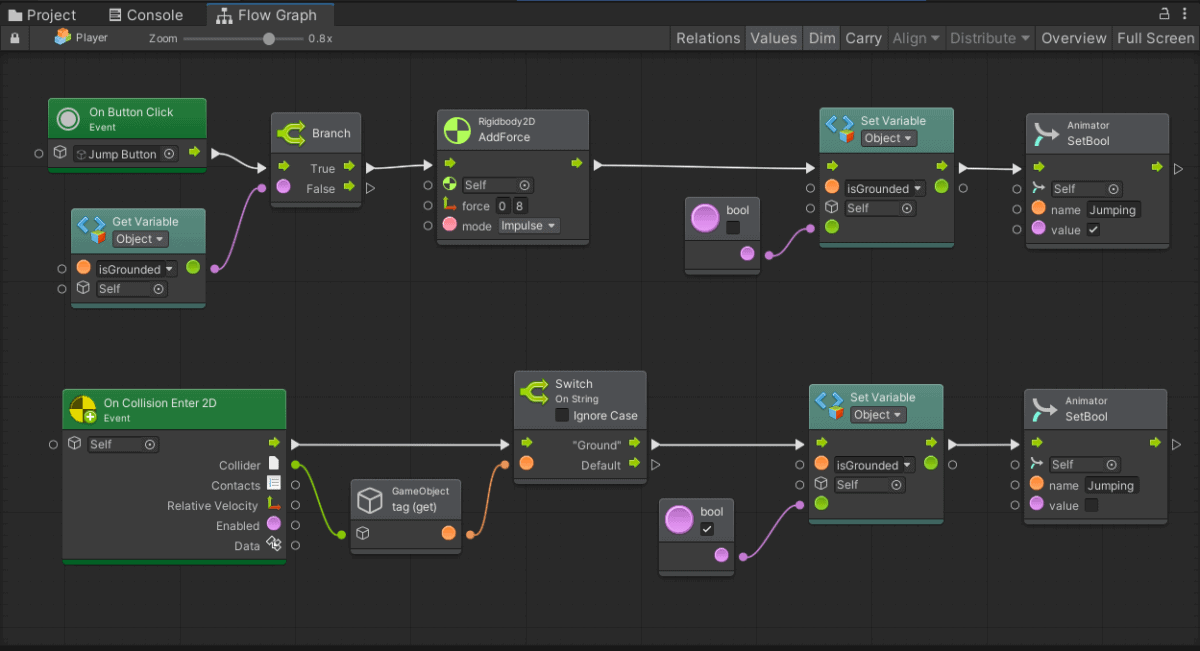Viewport: 1200px width, 651px height.
Task: Click the Zoom slider handle
Action: pyautogui.click(x=269, y=39)
